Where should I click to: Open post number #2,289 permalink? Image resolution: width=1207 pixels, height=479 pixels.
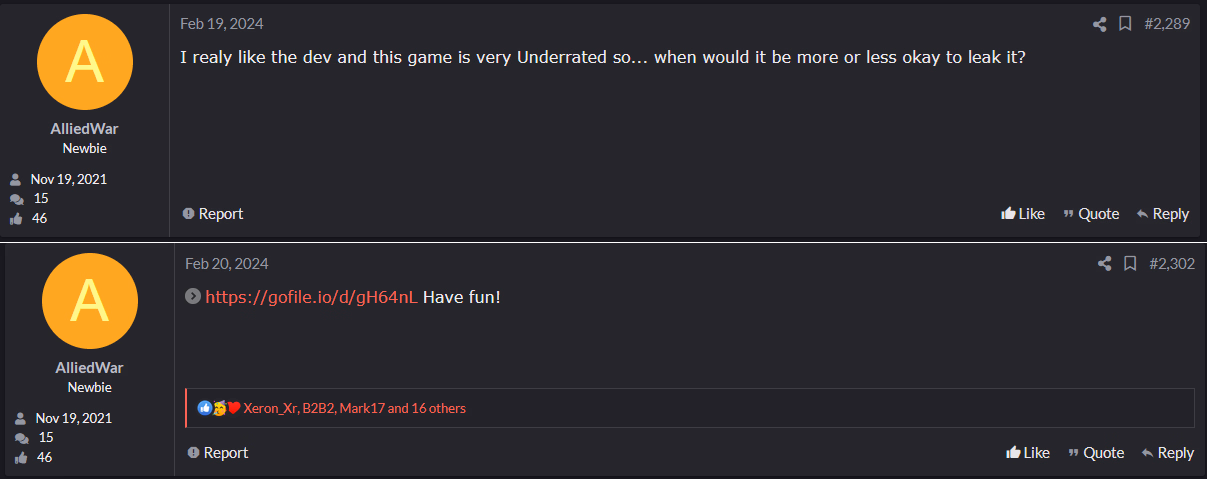point(1166,24)
